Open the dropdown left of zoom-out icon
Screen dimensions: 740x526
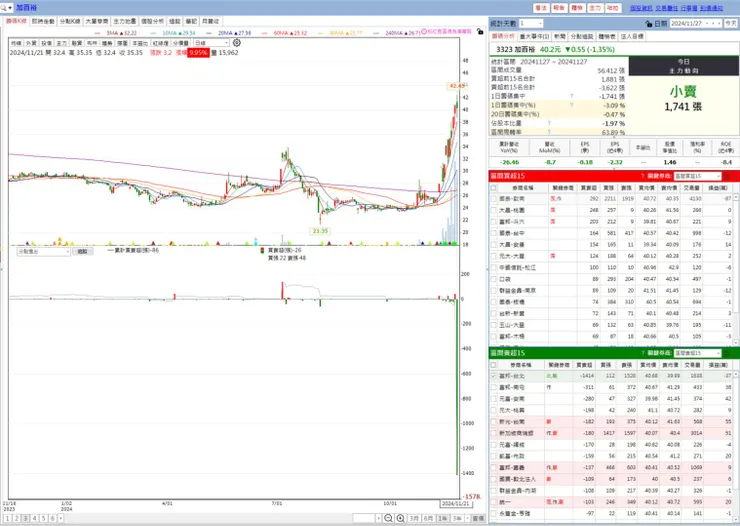click(x=378, y=518)
